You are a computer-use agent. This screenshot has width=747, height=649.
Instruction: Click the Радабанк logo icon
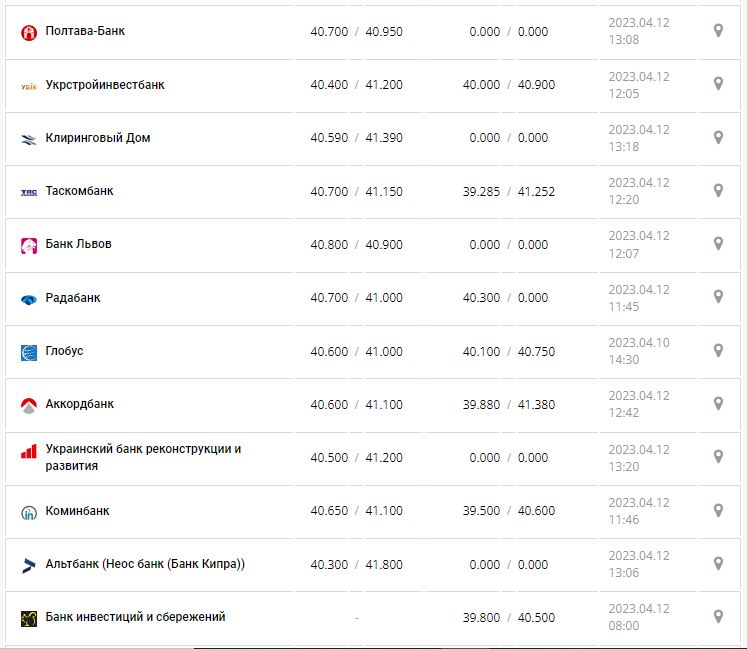click(x=28, y=299)
